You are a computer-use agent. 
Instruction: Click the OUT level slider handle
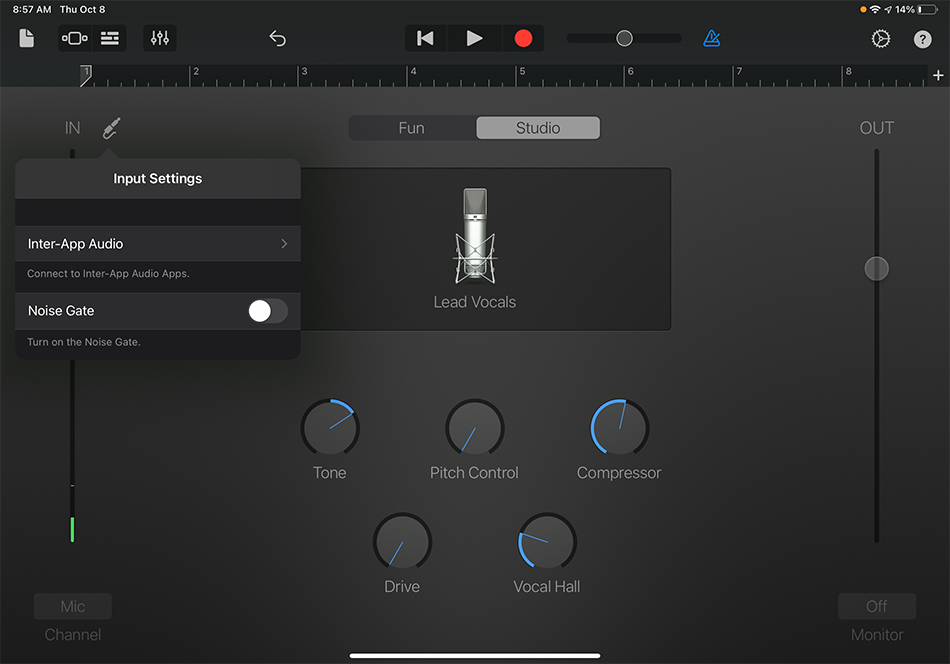click(x=876, y=268)
